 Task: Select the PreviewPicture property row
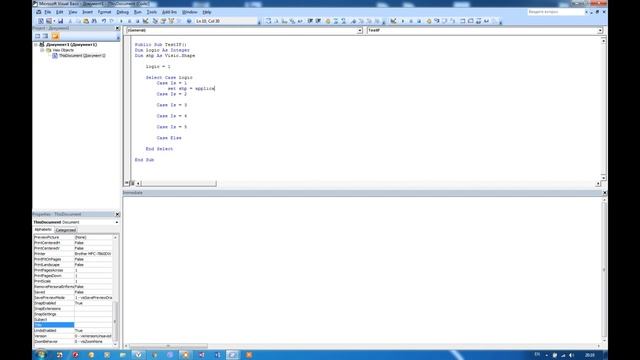pyautogui.click(x=73, y=237)
